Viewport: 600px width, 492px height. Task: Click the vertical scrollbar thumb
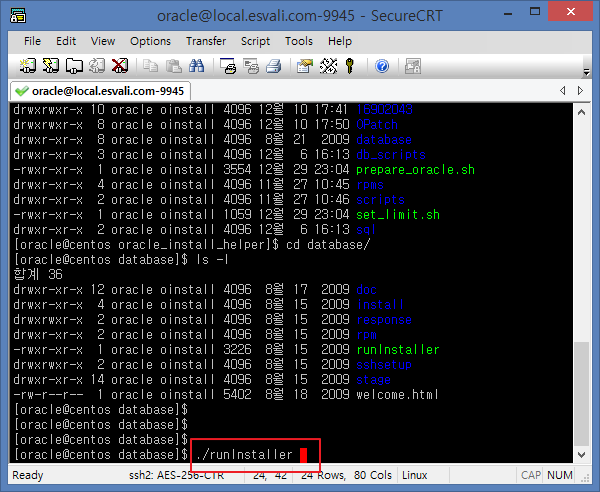(581, 394)
